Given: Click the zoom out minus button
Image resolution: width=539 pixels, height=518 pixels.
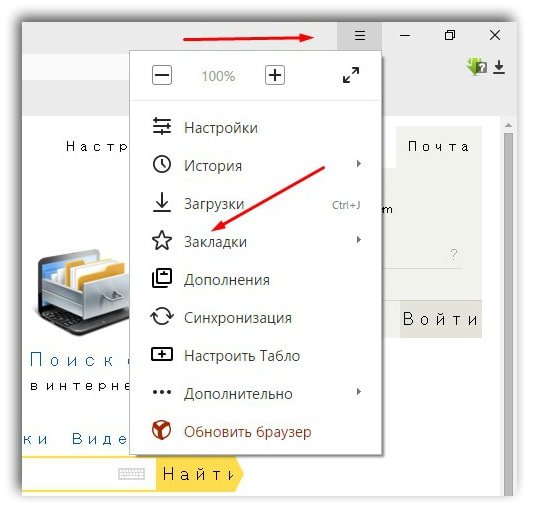Looking at the screenshot, I should (x=162, y=75).
